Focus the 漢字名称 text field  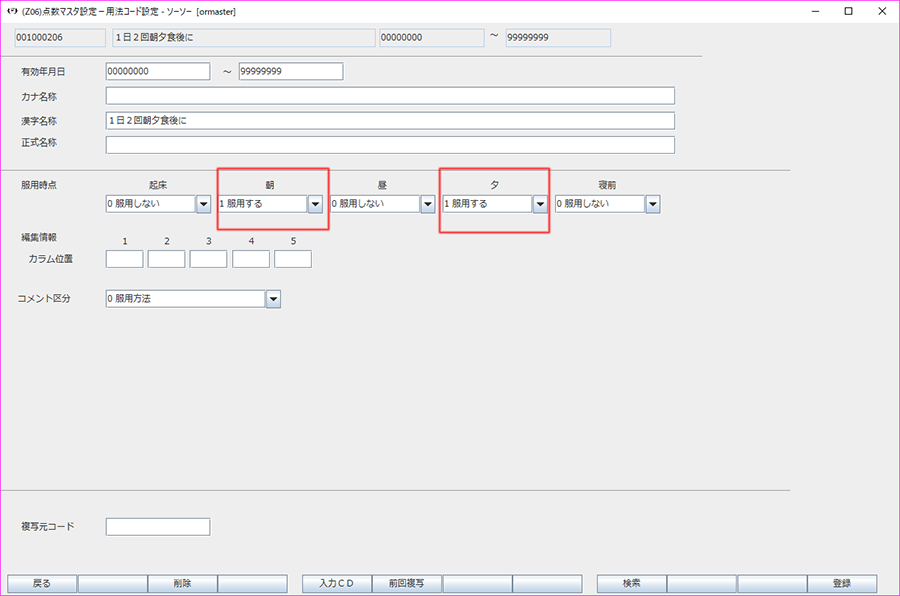click(390, 120)
